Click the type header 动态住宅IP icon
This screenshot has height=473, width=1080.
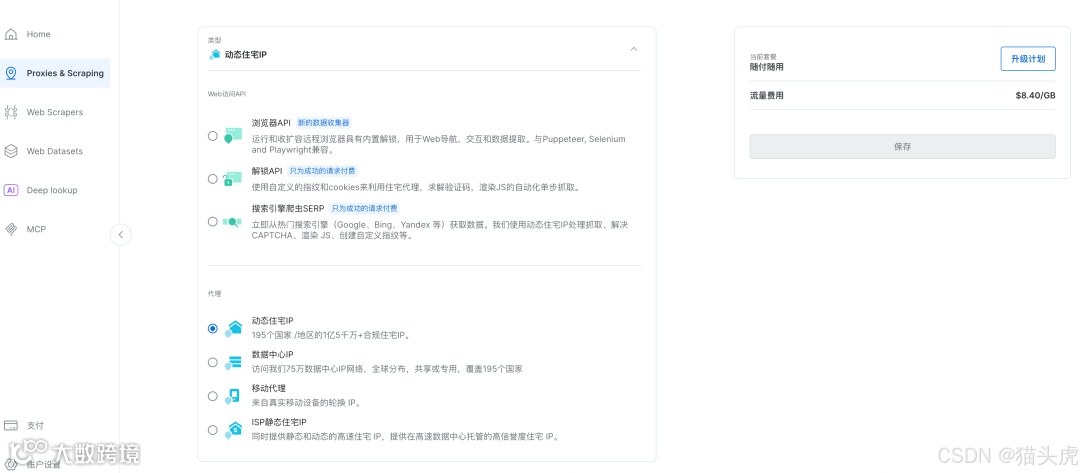coord(215,54)
